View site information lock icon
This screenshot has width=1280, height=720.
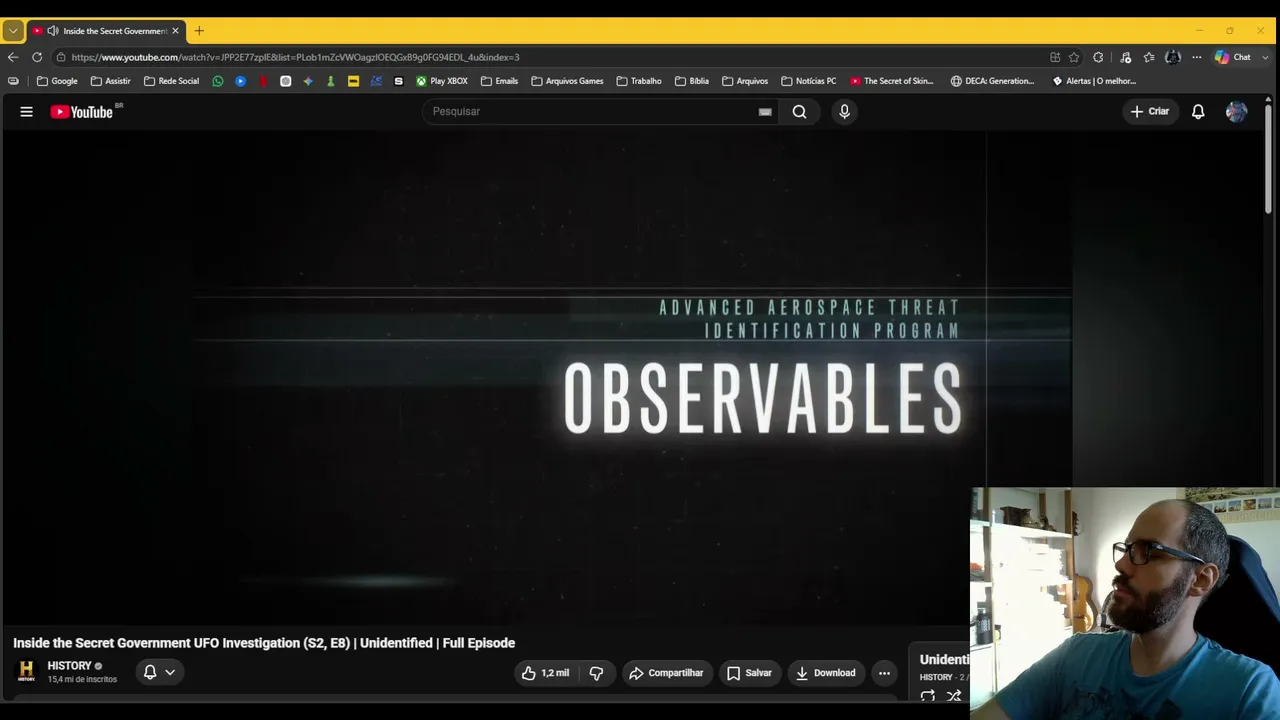tap(61, 57)
